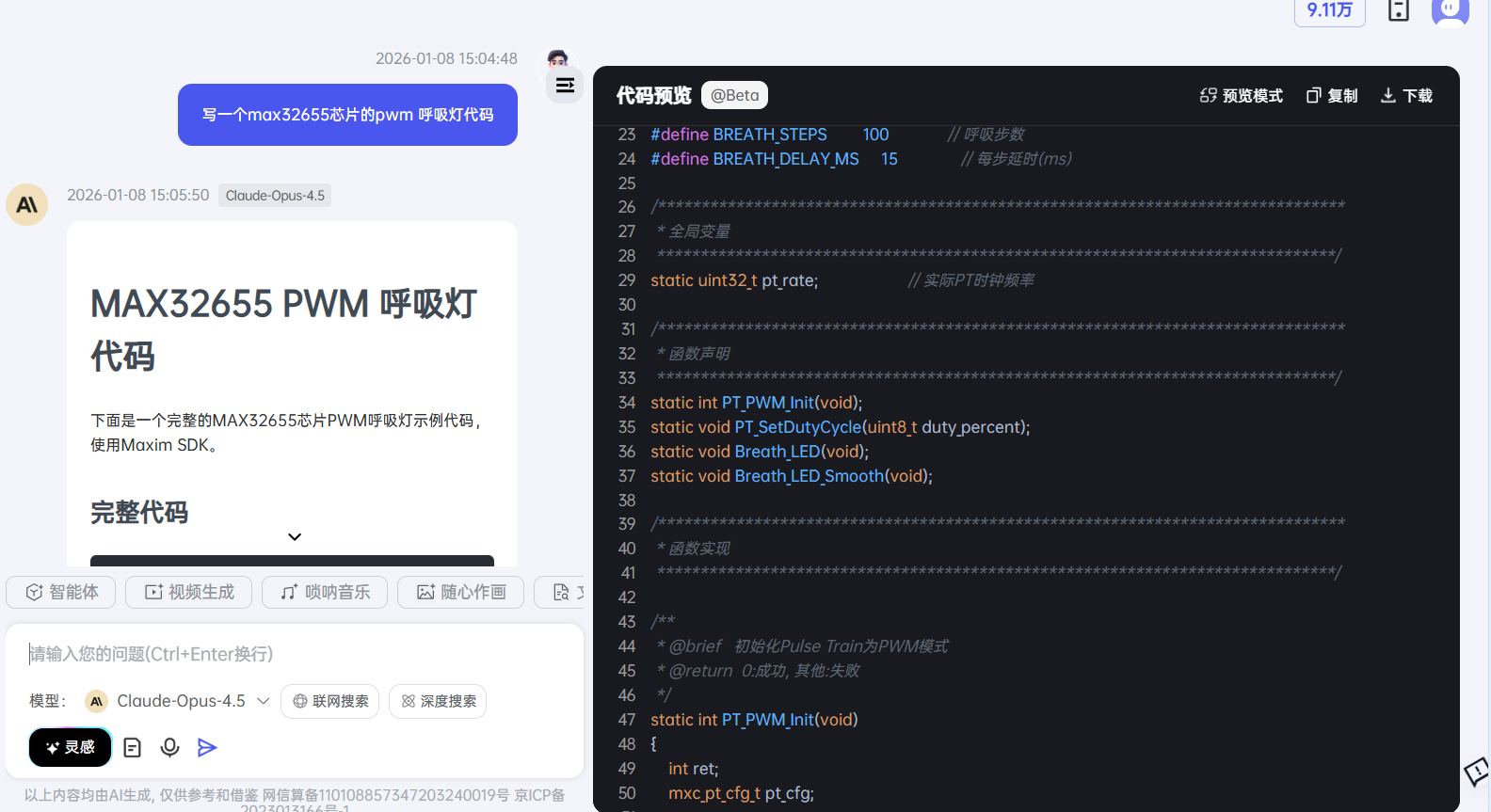Toggle 深度搜索 deep search option

click(438, 701)
